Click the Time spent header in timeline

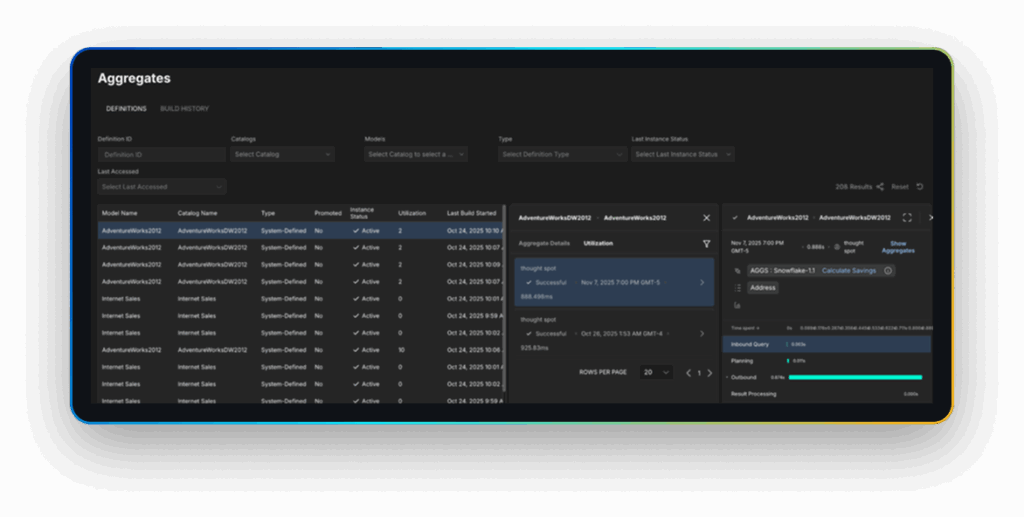745,328
